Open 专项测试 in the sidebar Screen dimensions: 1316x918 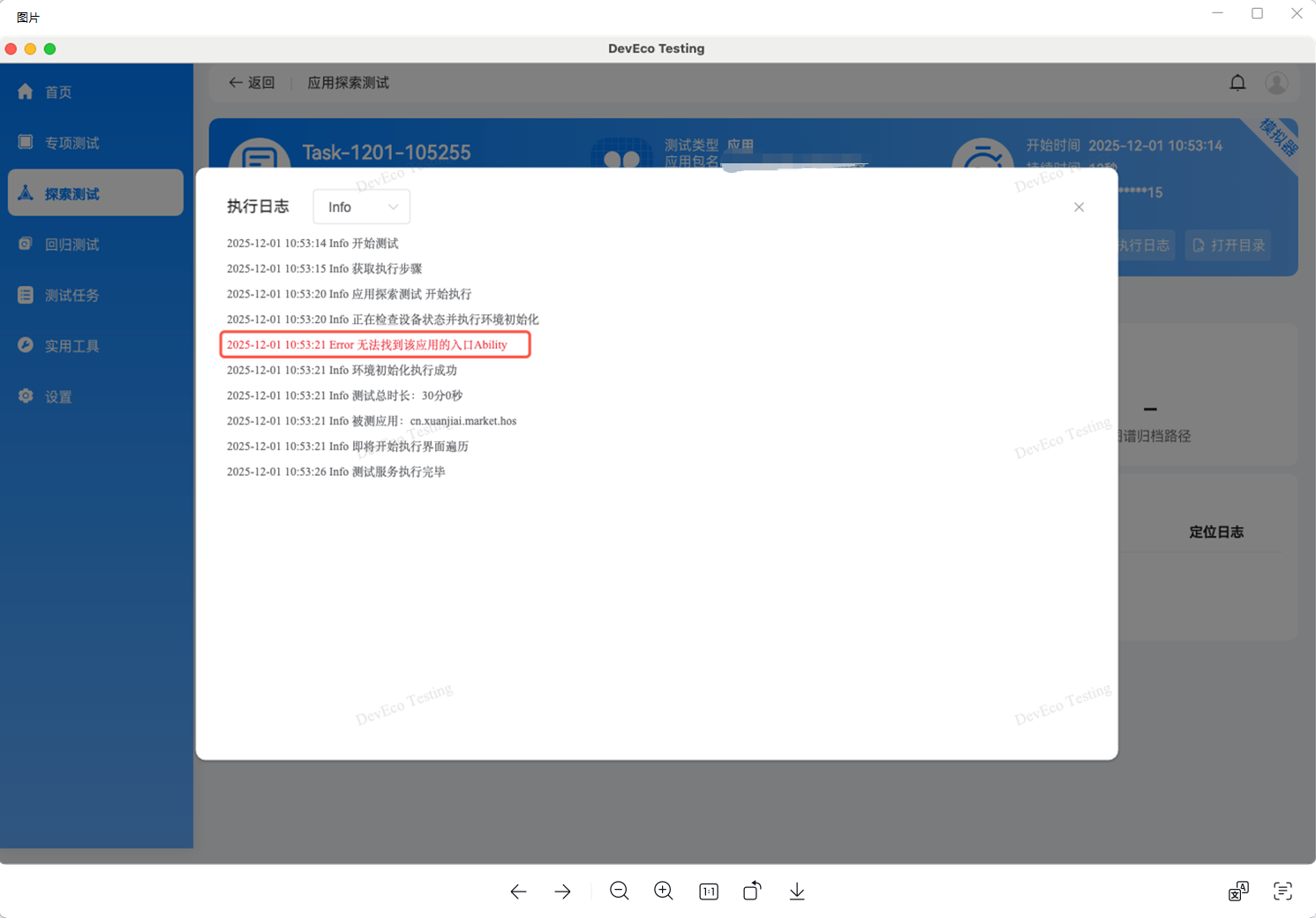coord(71,143)
